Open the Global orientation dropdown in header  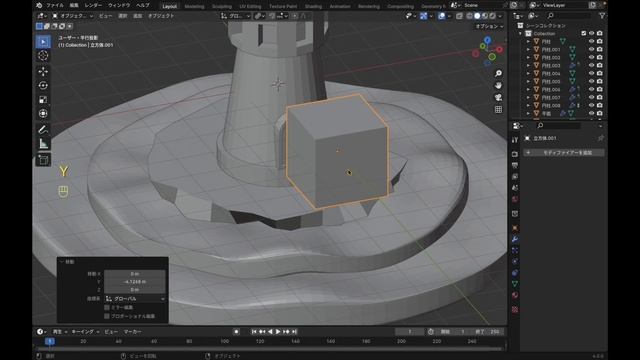click(236, 16)
